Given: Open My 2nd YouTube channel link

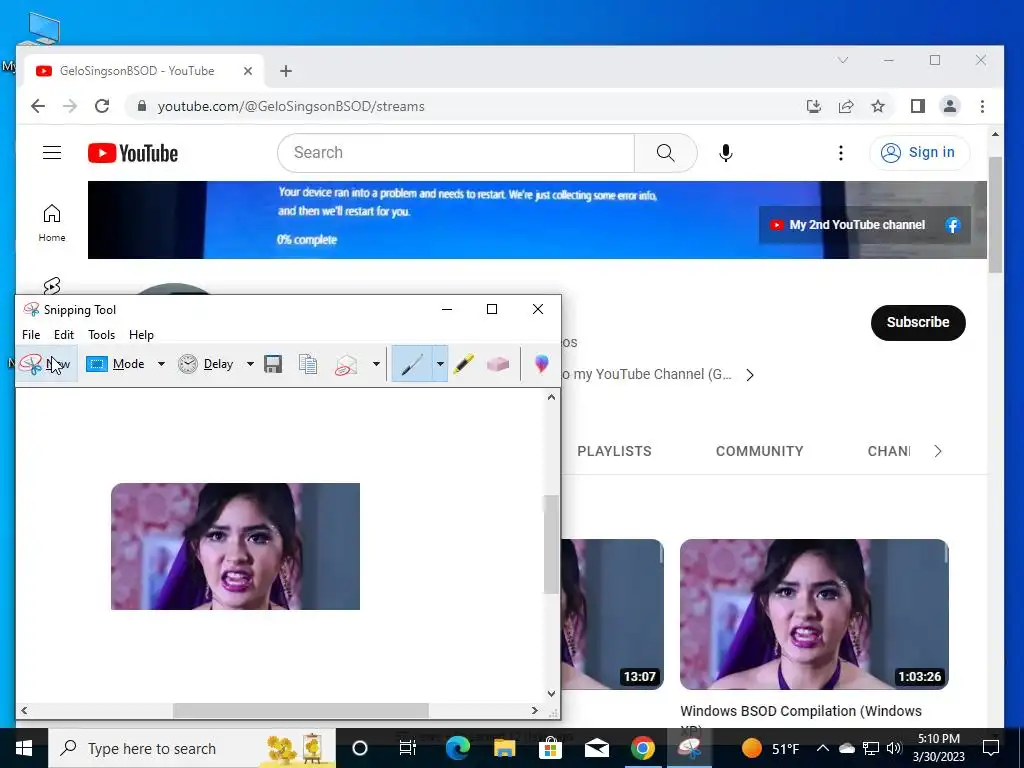Looking at the screenshot, I should pyautogui.click(x=848, y=225).
